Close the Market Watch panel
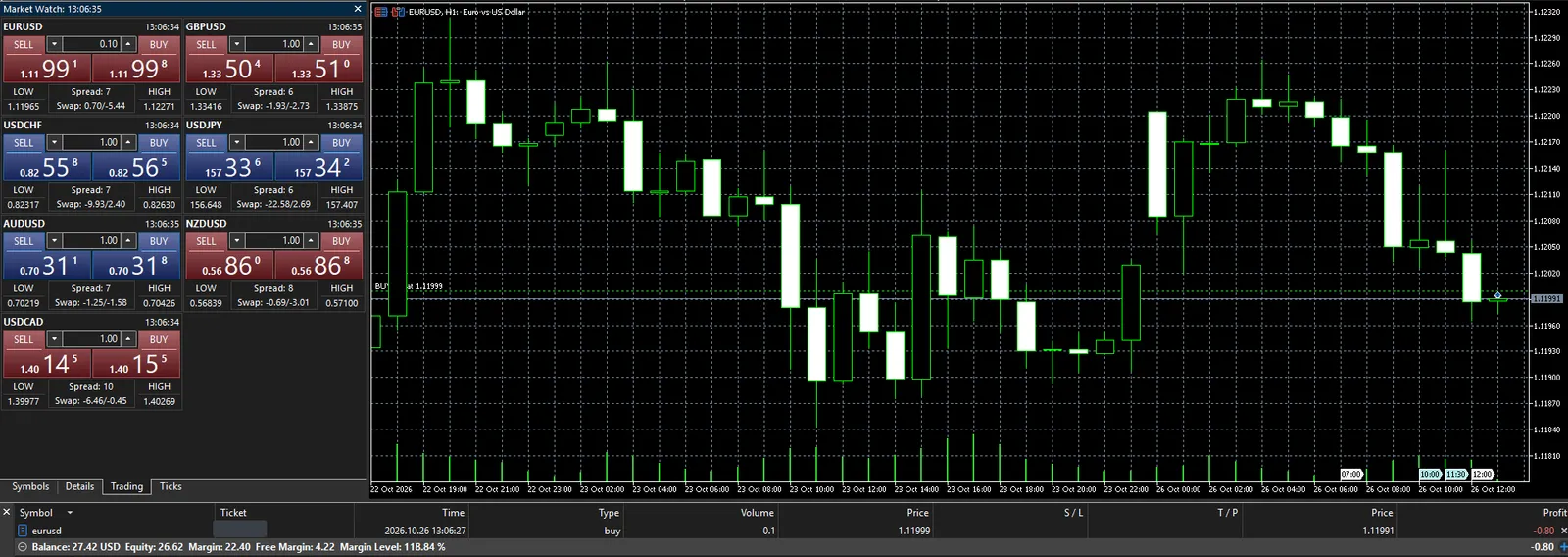The height and width of the screenshot is (557, 1568). pyautogui.click(x=358, y=9)
